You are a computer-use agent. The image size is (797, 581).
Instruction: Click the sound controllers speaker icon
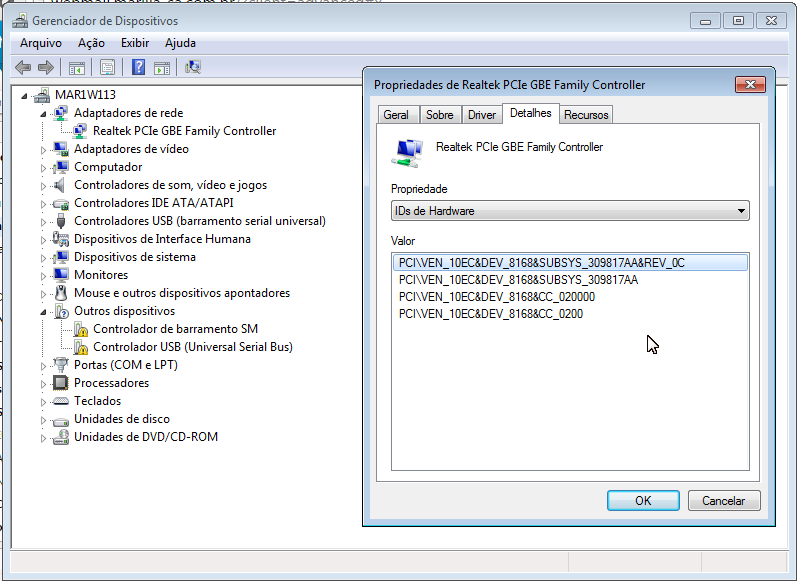pos(60,185)
